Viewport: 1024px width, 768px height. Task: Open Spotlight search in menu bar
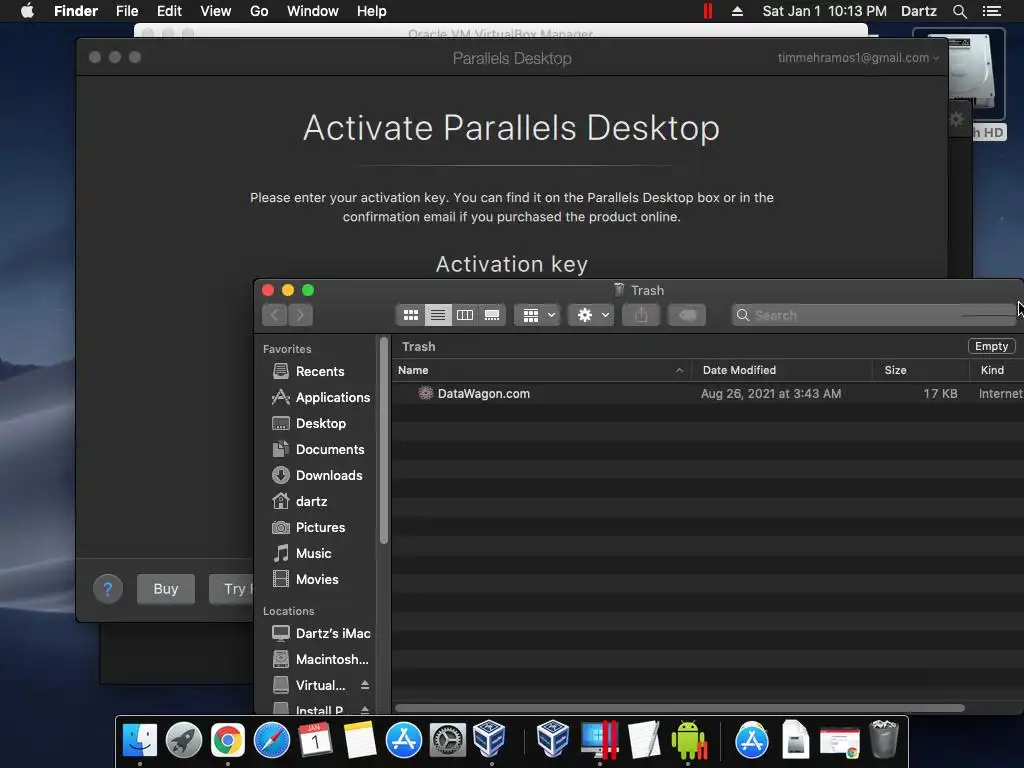pos(959,11)
